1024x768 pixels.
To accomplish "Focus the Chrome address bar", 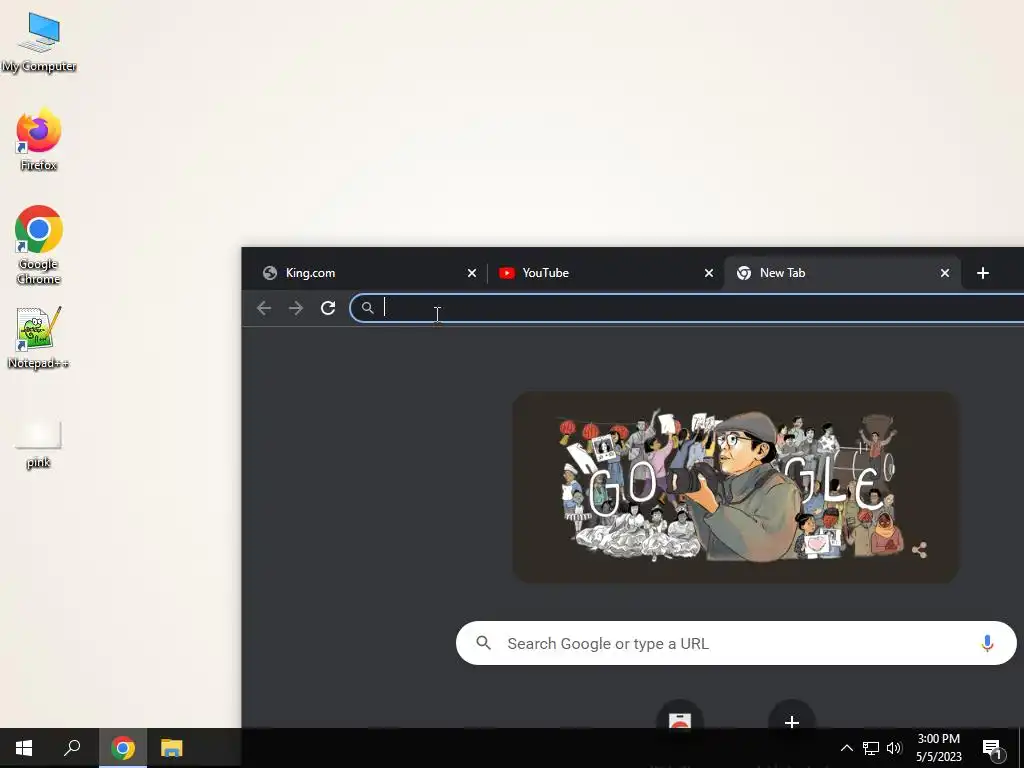I will tap(687, 308).
